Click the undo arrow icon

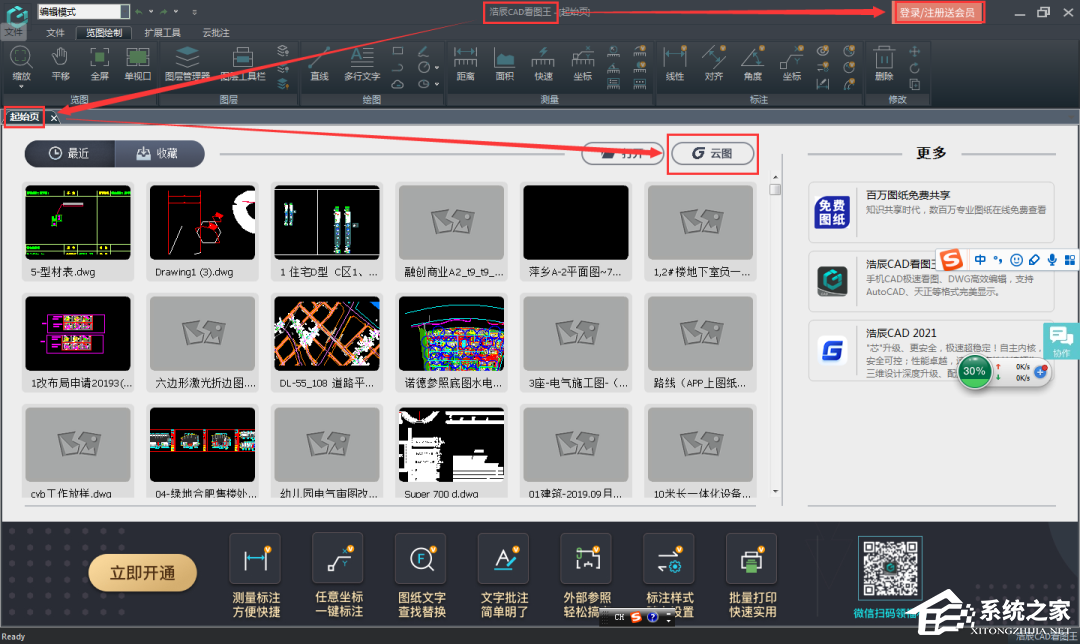pyautogui.click(x=139, y=12)
